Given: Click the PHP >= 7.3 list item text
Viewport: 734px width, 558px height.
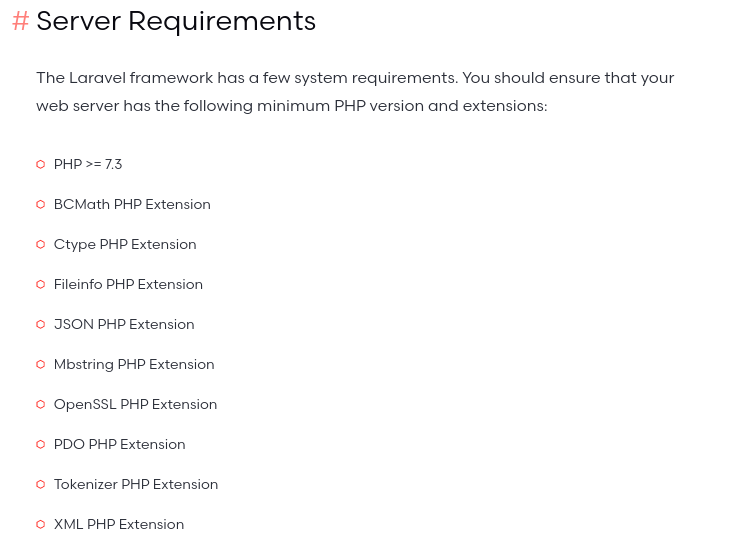Looking at the screenshot, I should (88, 164).
